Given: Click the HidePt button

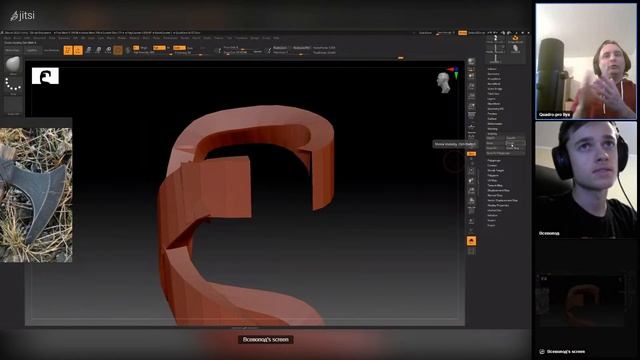Looking at the screenshot, I should 495,138.
